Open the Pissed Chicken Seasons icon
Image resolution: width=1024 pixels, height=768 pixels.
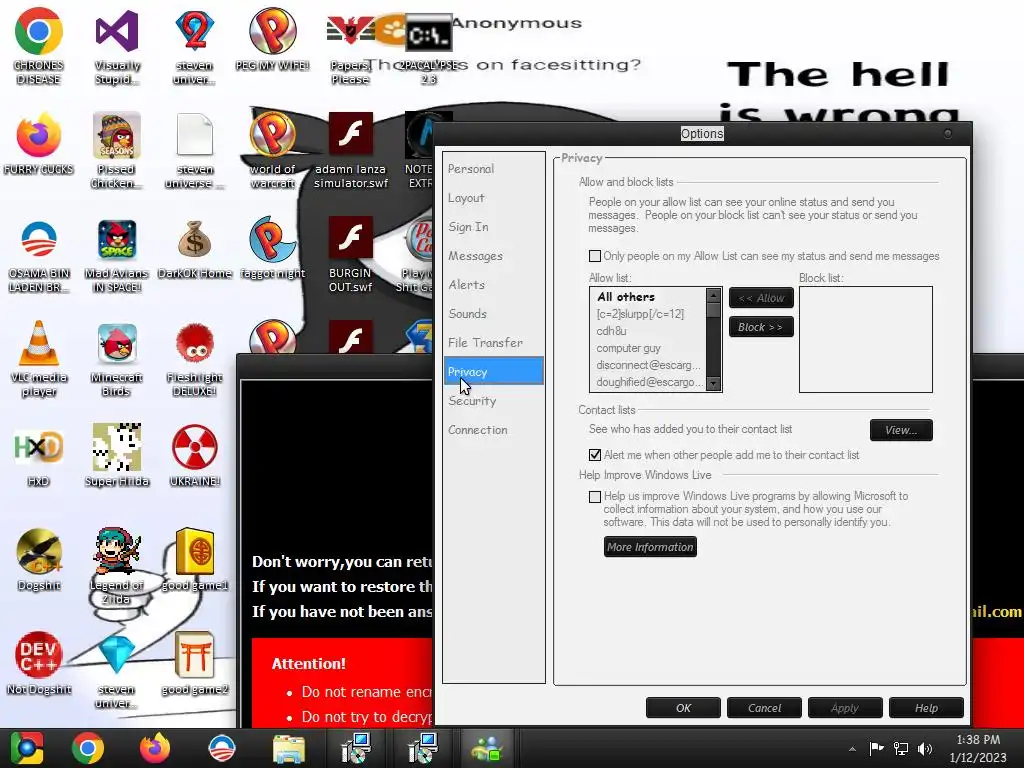[117, 150]
